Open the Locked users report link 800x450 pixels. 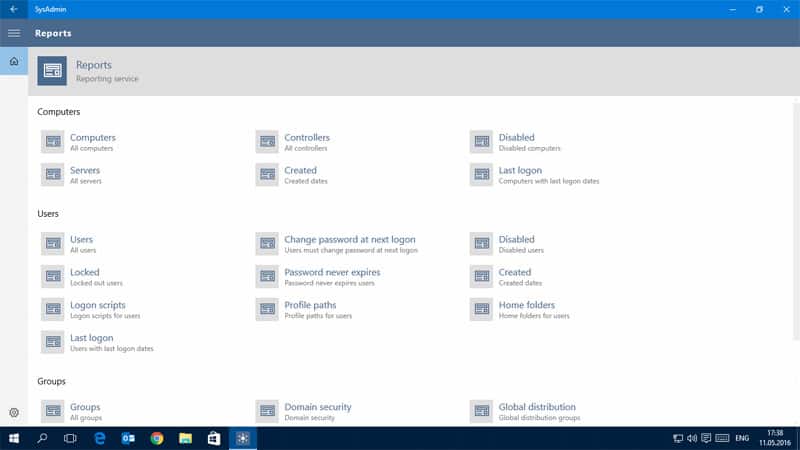[x=85, y=272]
